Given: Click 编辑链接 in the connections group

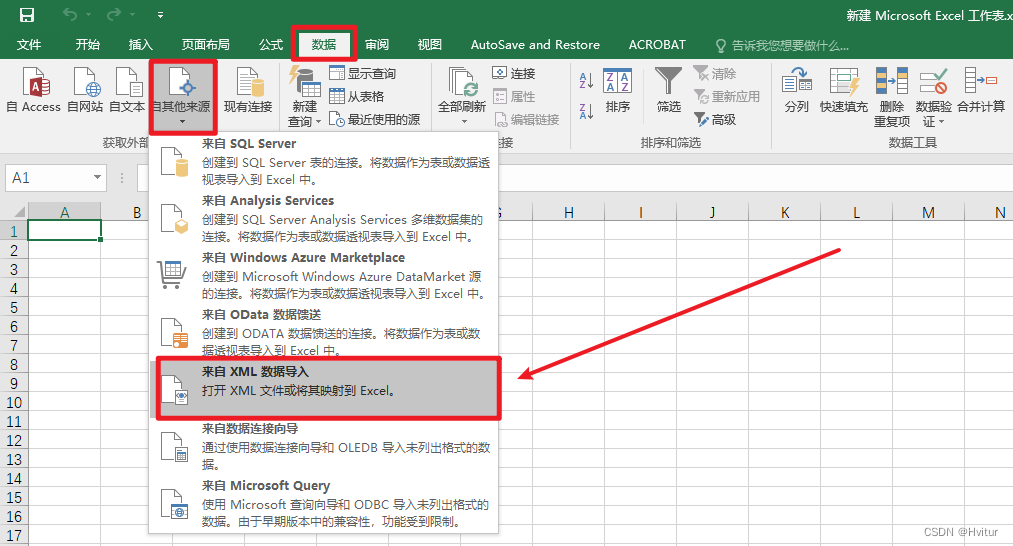Looking at the screenshot, I should [x=527, y=120].
